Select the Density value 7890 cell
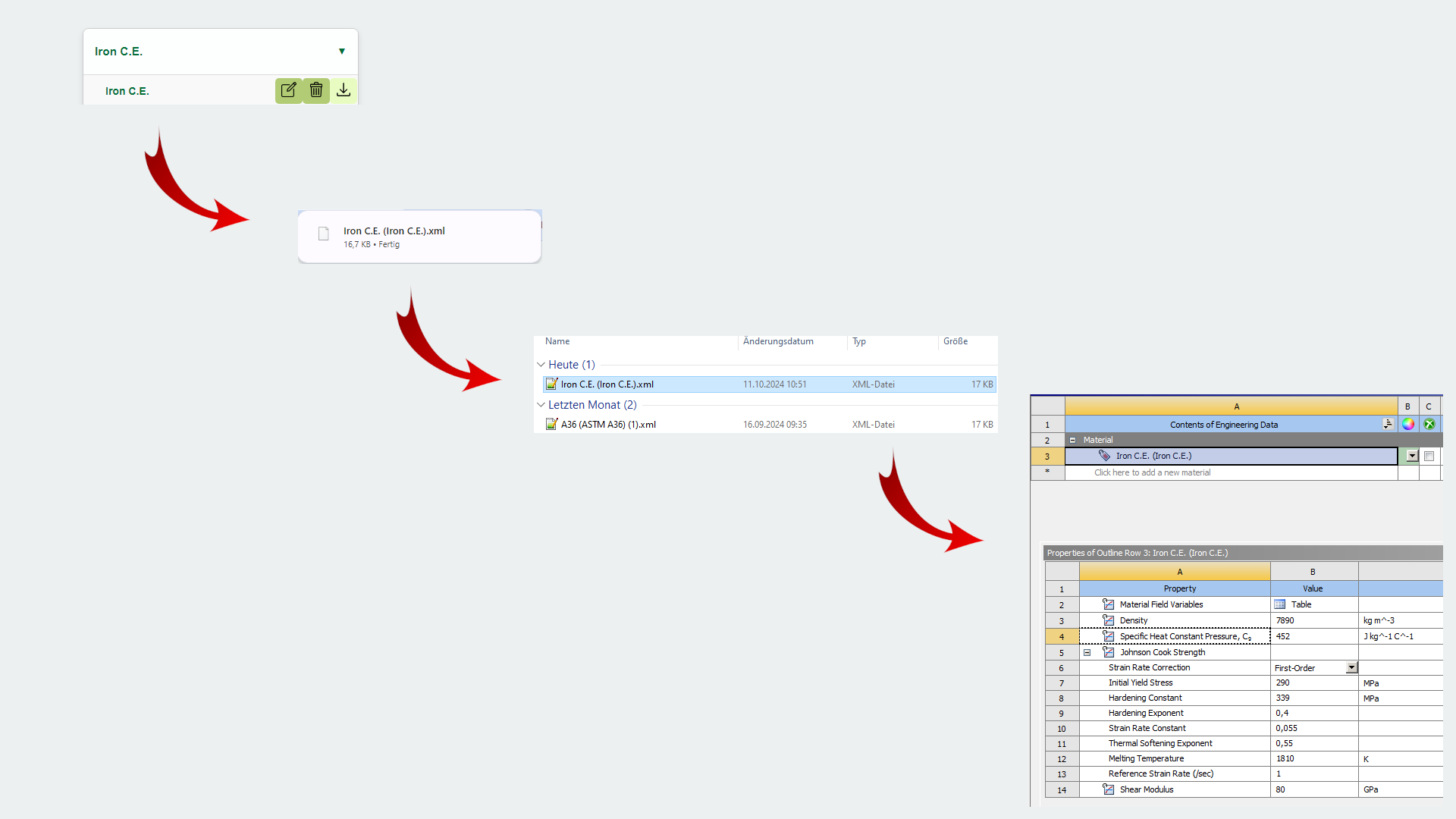The image size is (1456, 819). click(1314, 620)
